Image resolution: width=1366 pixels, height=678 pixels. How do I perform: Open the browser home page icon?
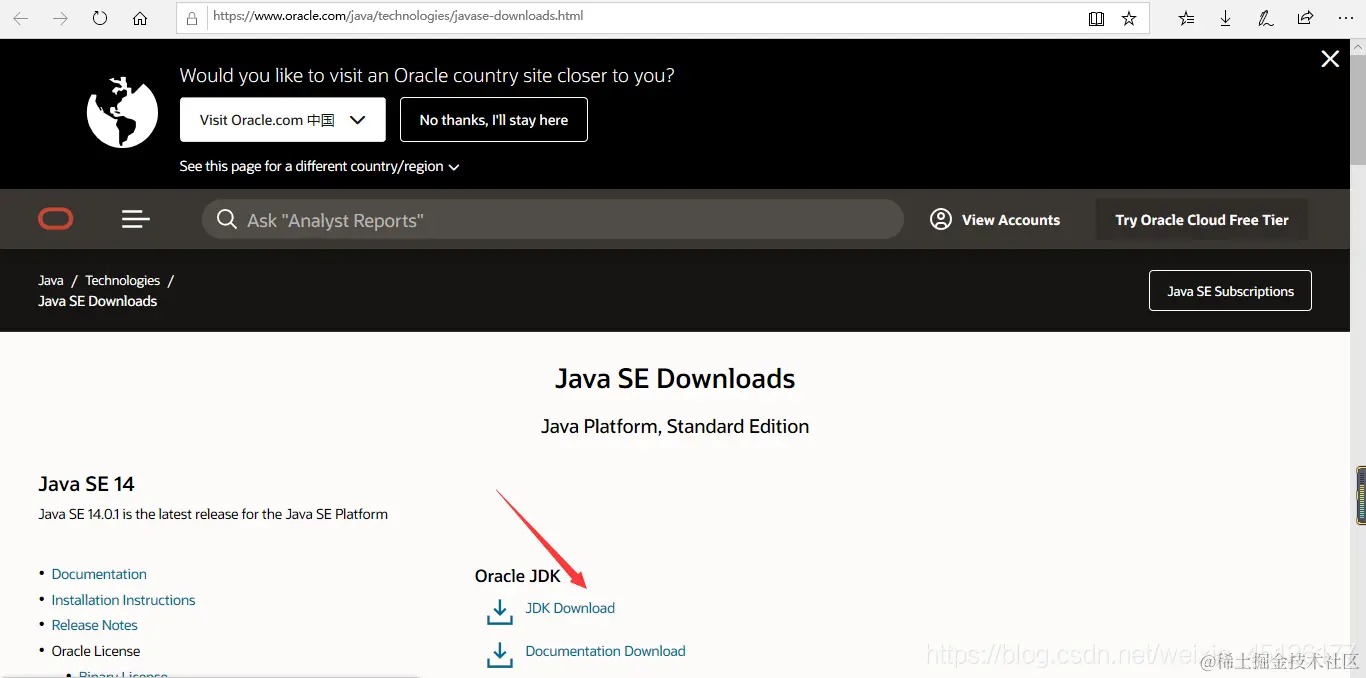[140, 19]
